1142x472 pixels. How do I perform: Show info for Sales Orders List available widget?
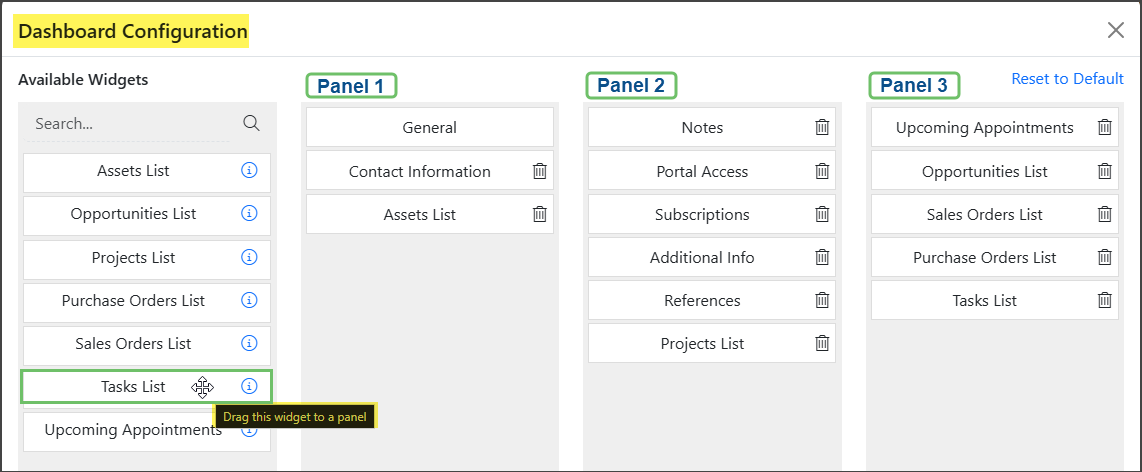(x=250, y=344)
